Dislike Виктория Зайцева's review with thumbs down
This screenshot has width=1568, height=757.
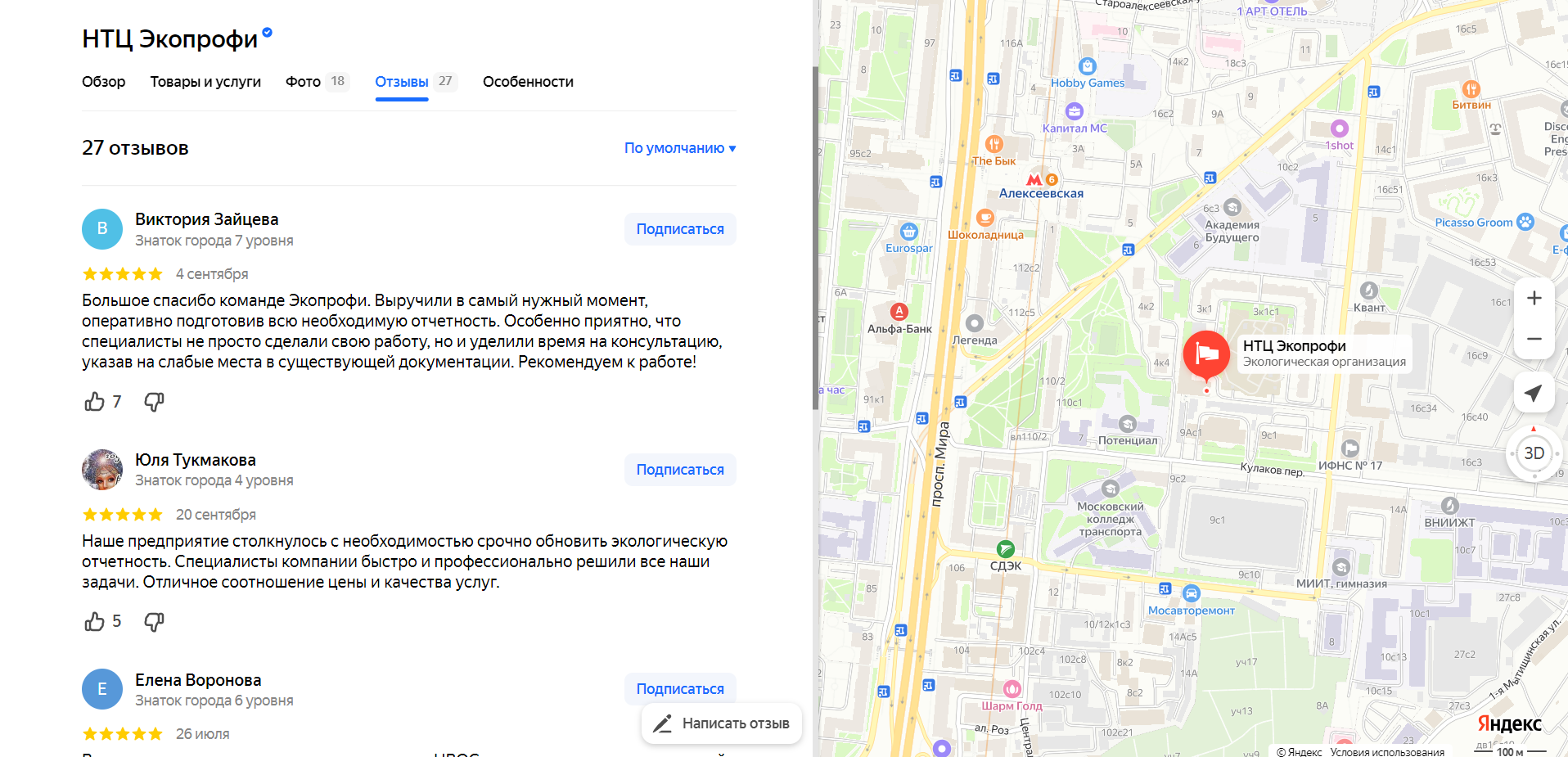[x=154, y=402]
